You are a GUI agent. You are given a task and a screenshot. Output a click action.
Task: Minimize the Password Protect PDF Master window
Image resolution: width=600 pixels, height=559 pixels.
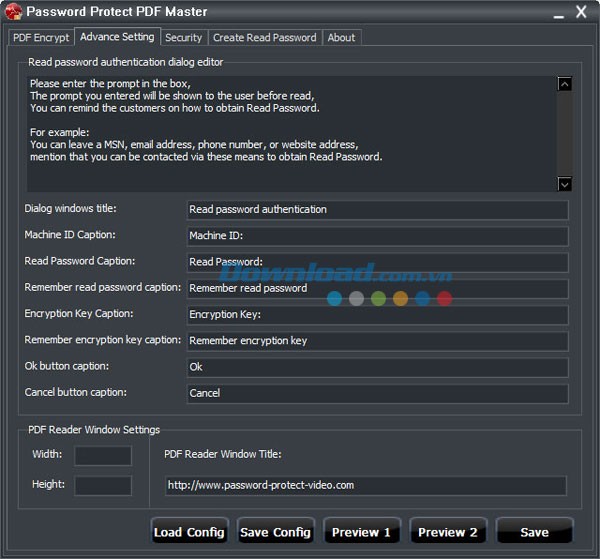559,16
